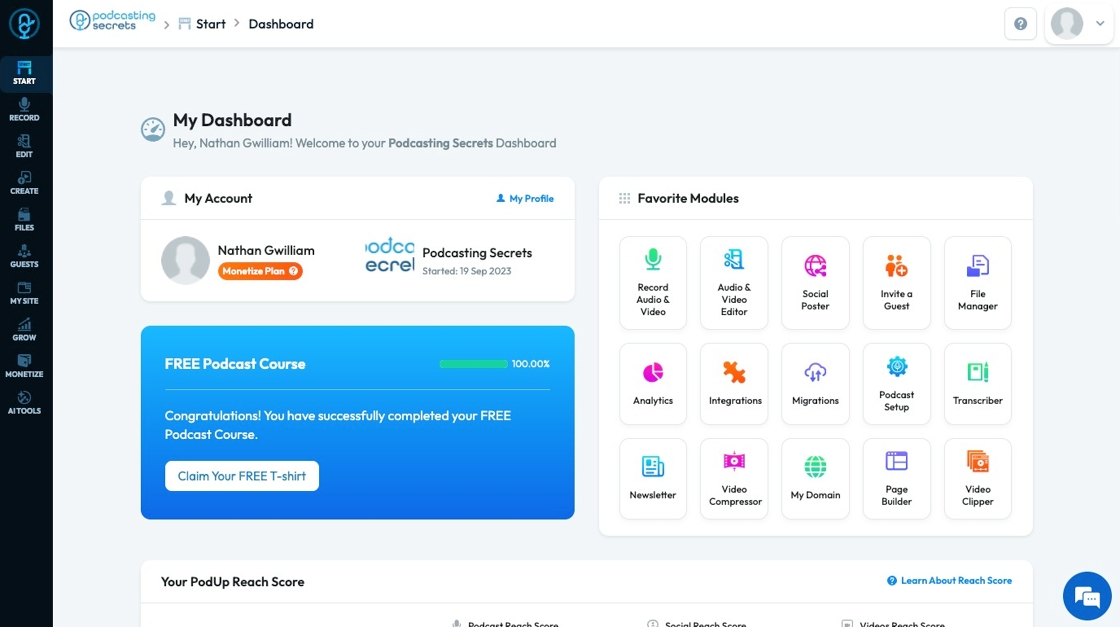Open the Edit section in sidebar
The height and width of the screenshot is (627, 1120).
point(24,146)
